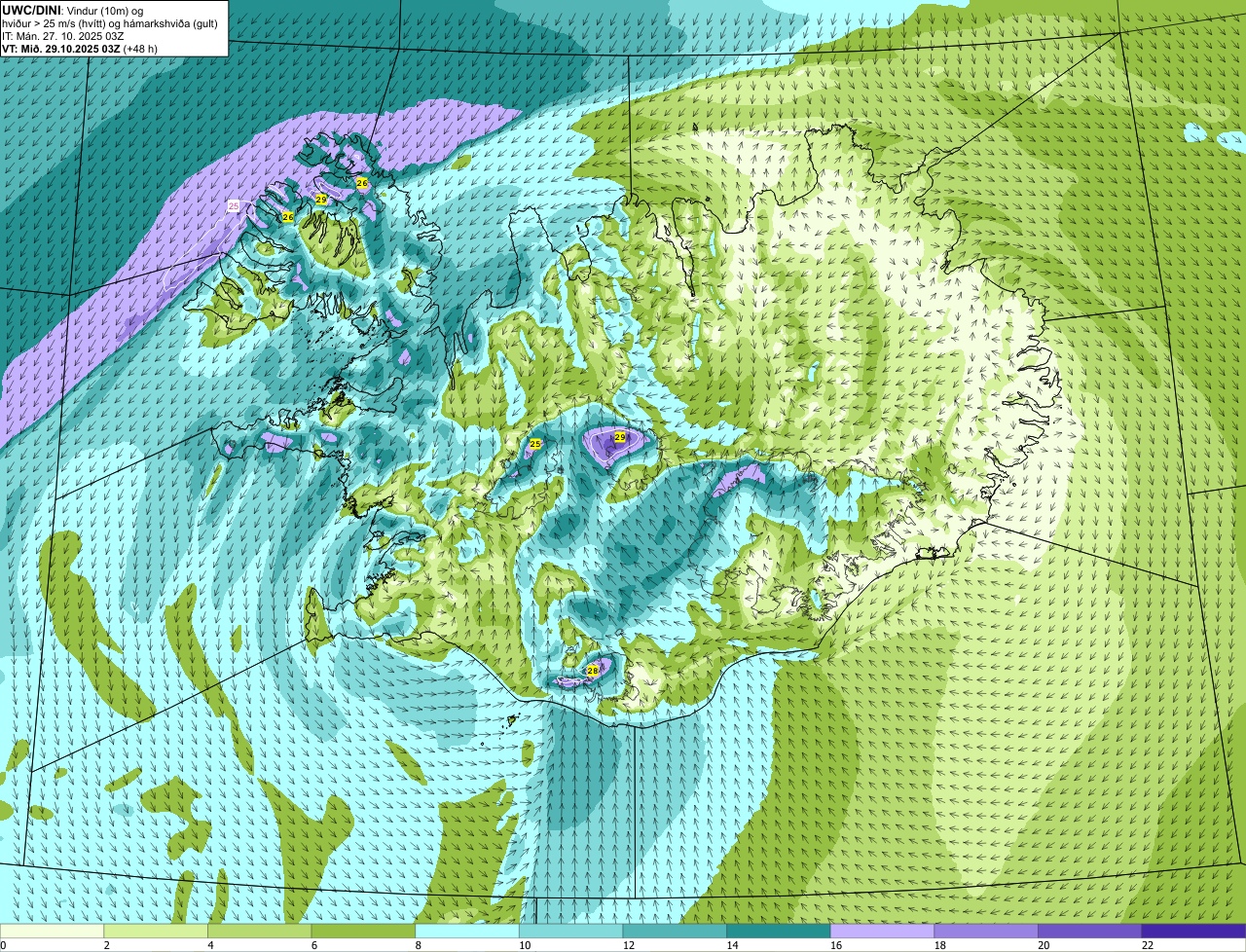Select gust marker 29 inside central dark purple area

(620, 438)
